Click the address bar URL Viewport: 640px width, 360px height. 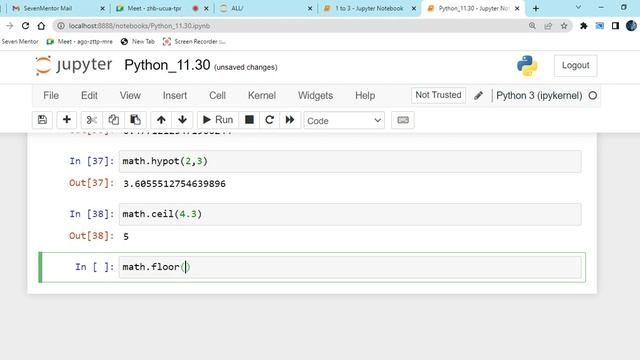pos(139,26)
